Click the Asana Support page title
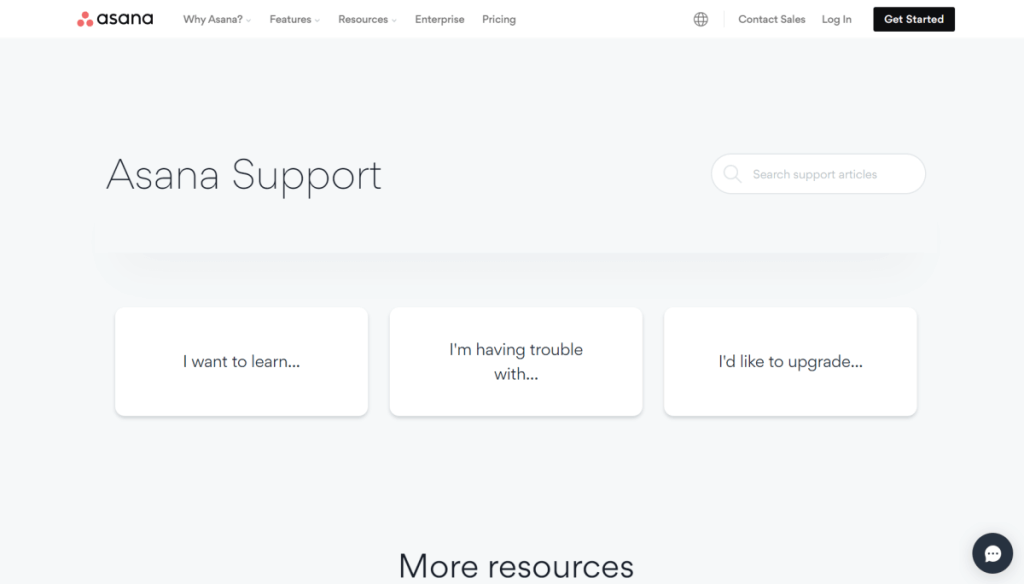The width and height of the screenshot is (1024, 584). [244, 175]
